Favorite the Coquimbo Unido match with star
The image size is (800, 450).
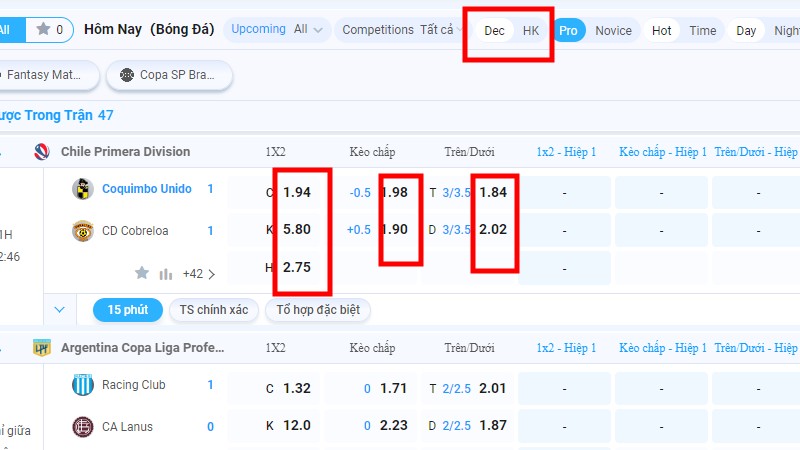142,273
